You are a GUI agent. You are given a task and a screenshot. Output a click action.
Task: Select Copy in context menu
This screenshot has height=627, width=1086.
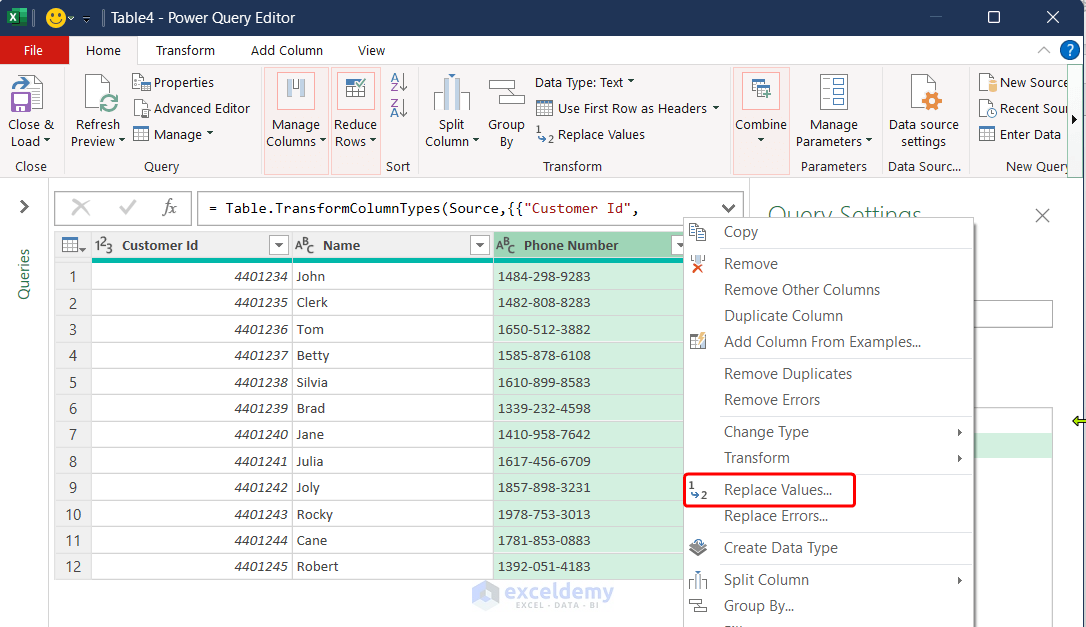829,232
